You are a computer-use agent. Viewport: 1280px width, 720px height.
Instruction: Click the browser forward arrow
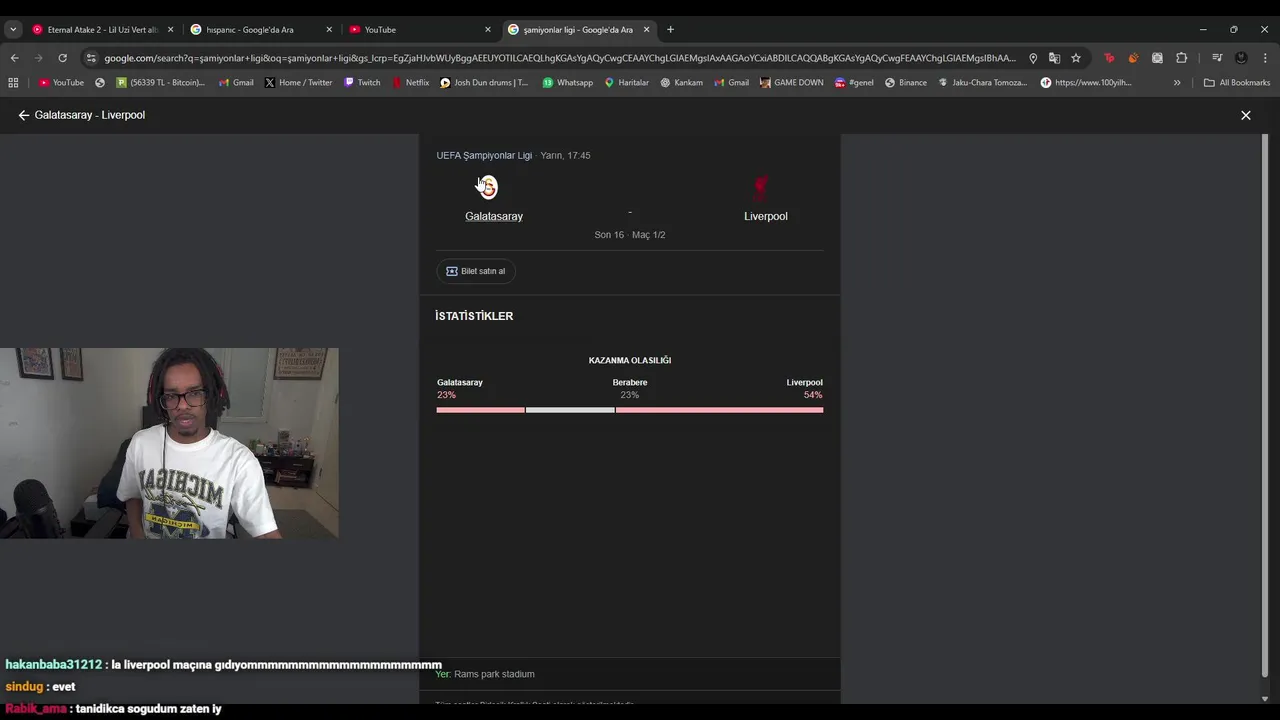38,58
